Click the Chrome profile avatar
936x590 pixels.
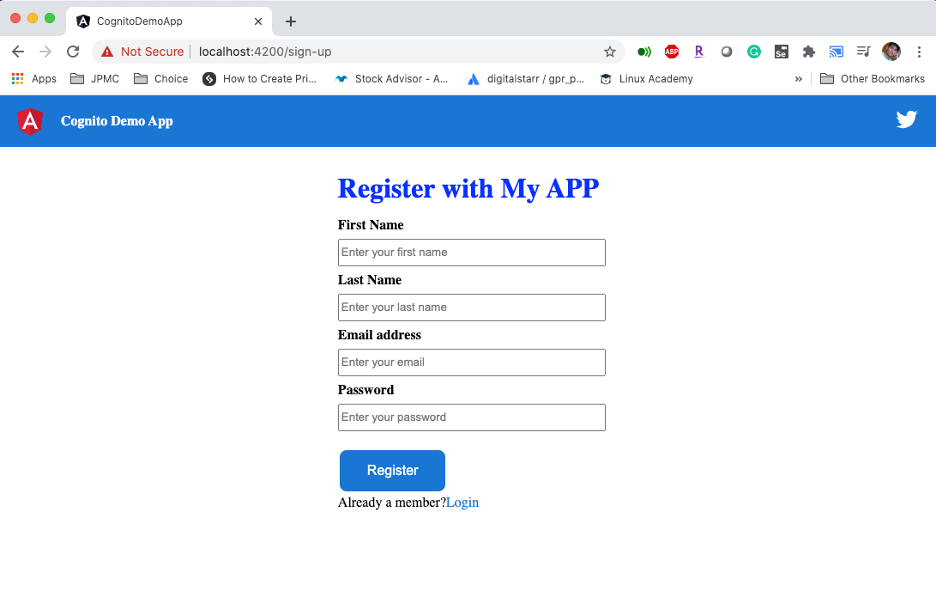click(891, 51)
